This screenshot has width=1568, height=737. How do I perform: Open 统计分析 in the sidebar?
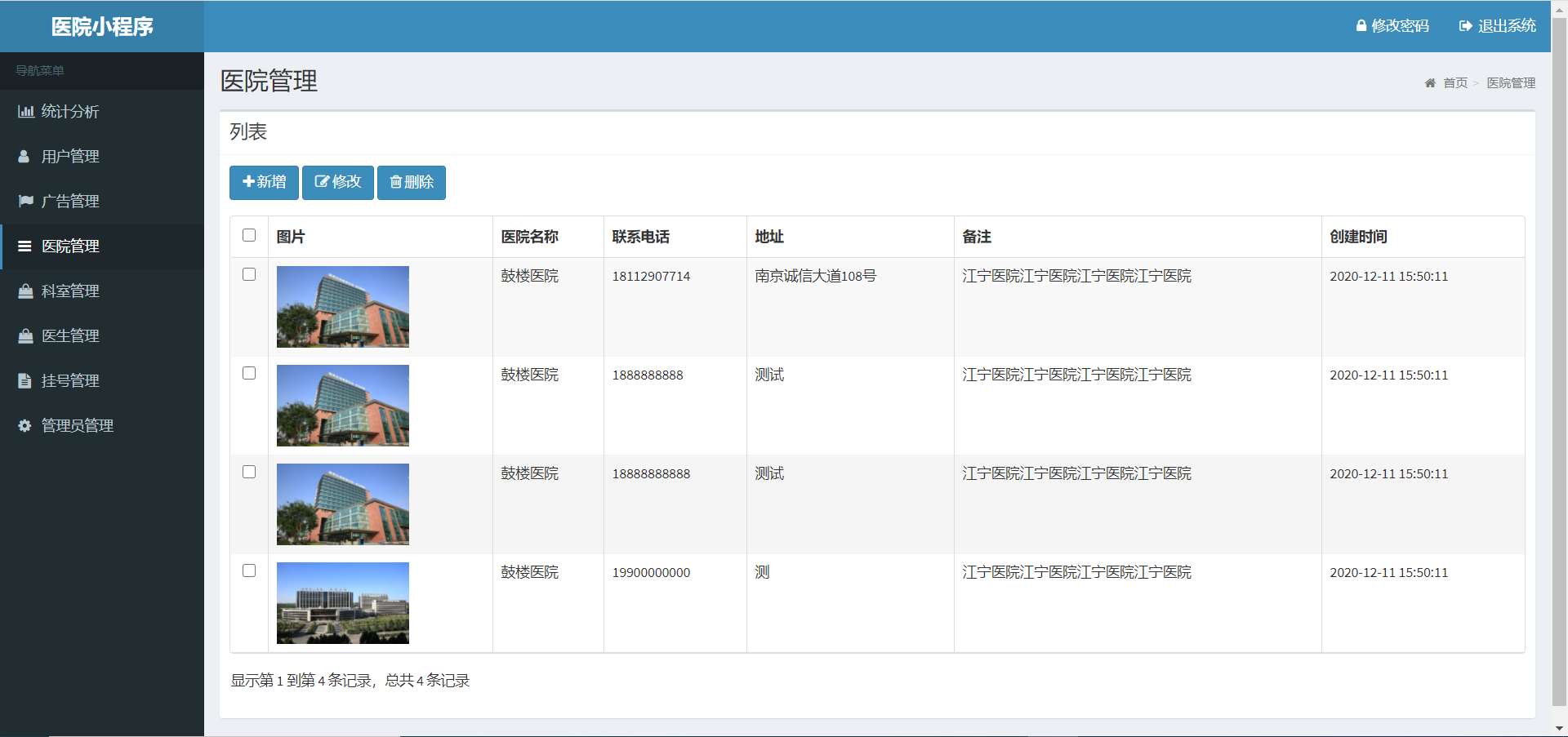tap(102, 112)
